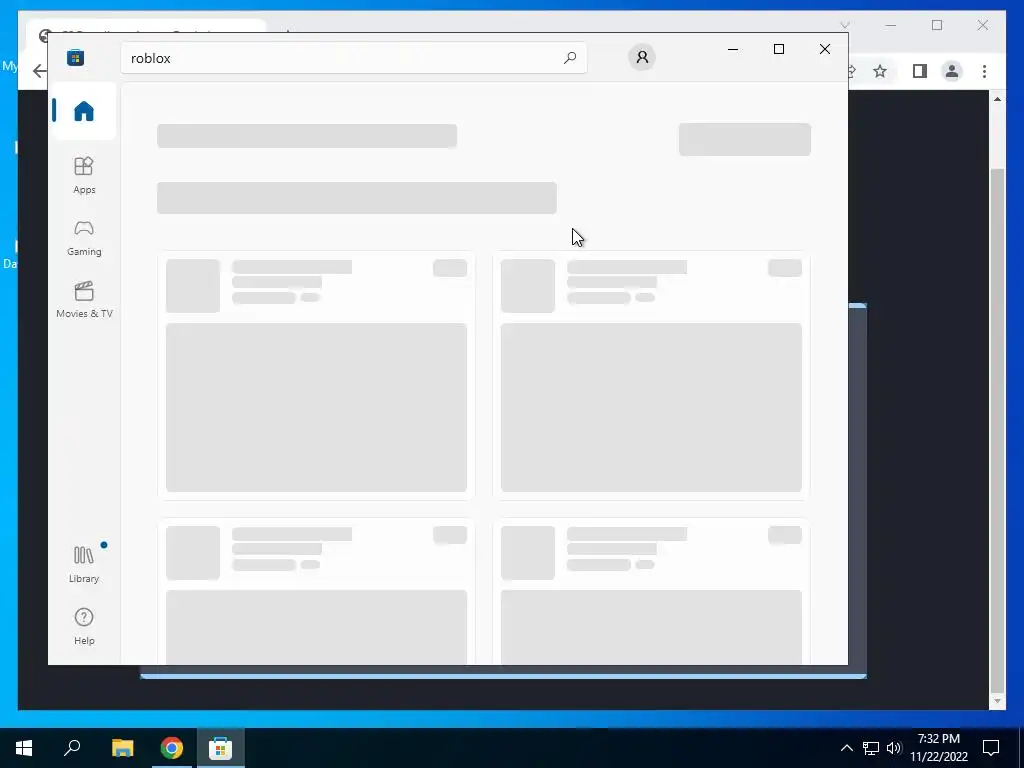The image size is (1024, 768).
Task: Close the Microsoft Store window
Action: (825, 49)
